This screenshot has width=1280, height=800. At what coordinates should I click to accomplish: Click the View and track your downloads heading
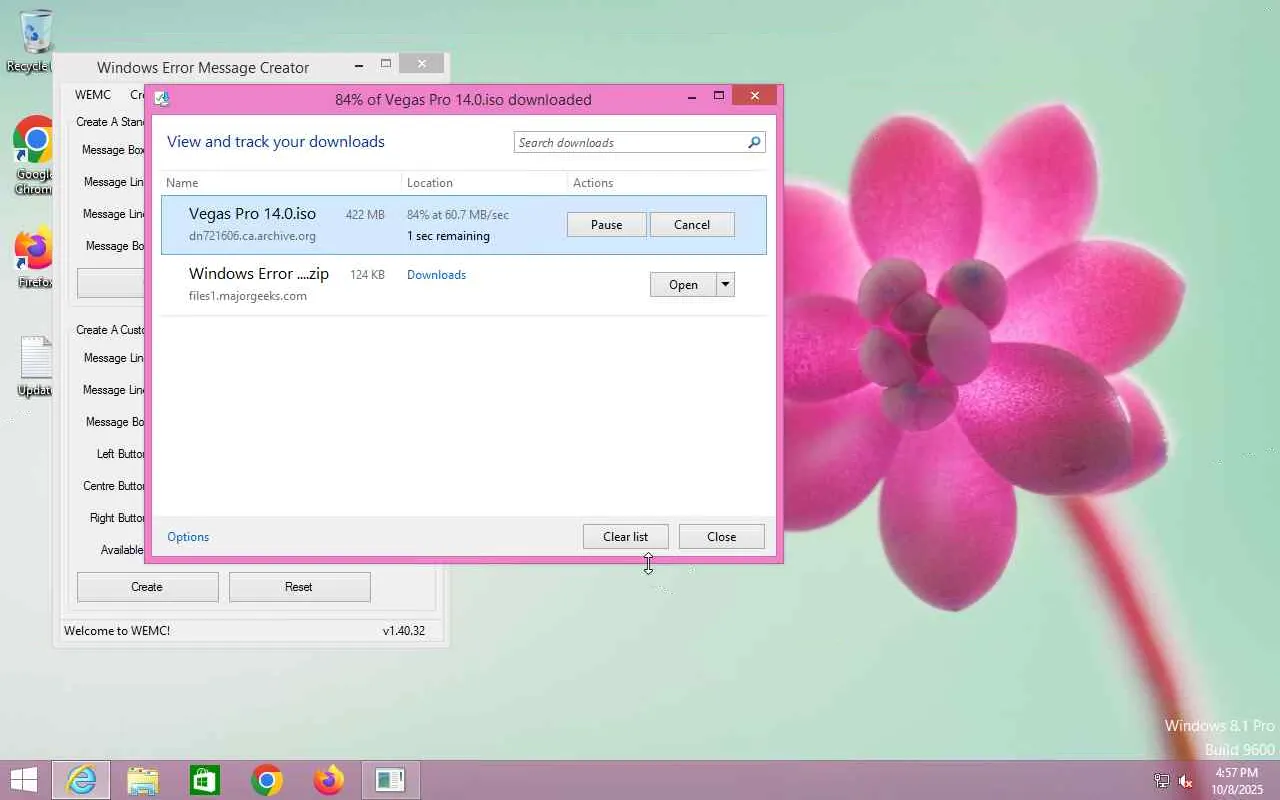click(276, 142)
